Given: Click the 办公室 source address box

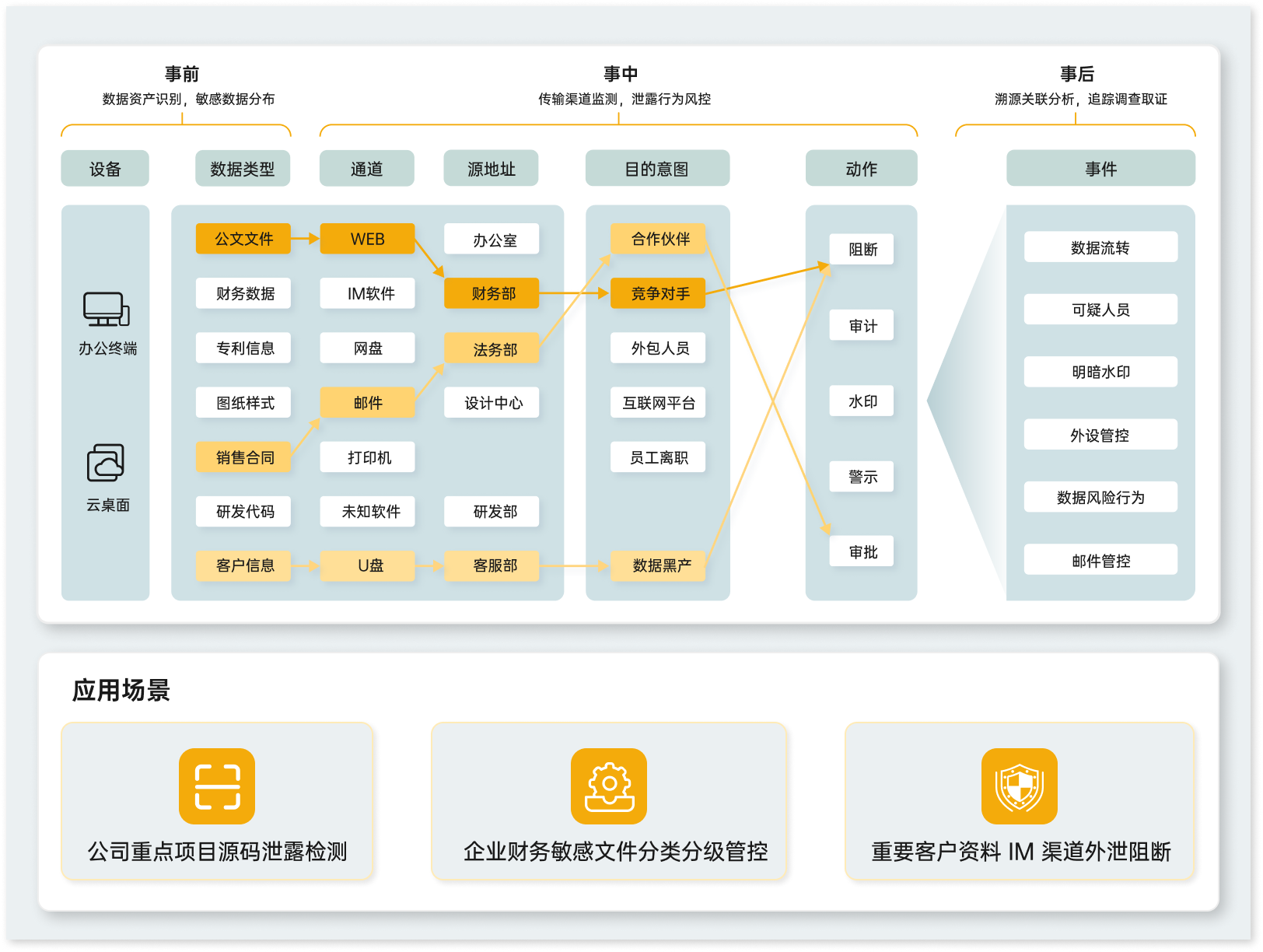Looking at the screenshot, I should point(492,239).
